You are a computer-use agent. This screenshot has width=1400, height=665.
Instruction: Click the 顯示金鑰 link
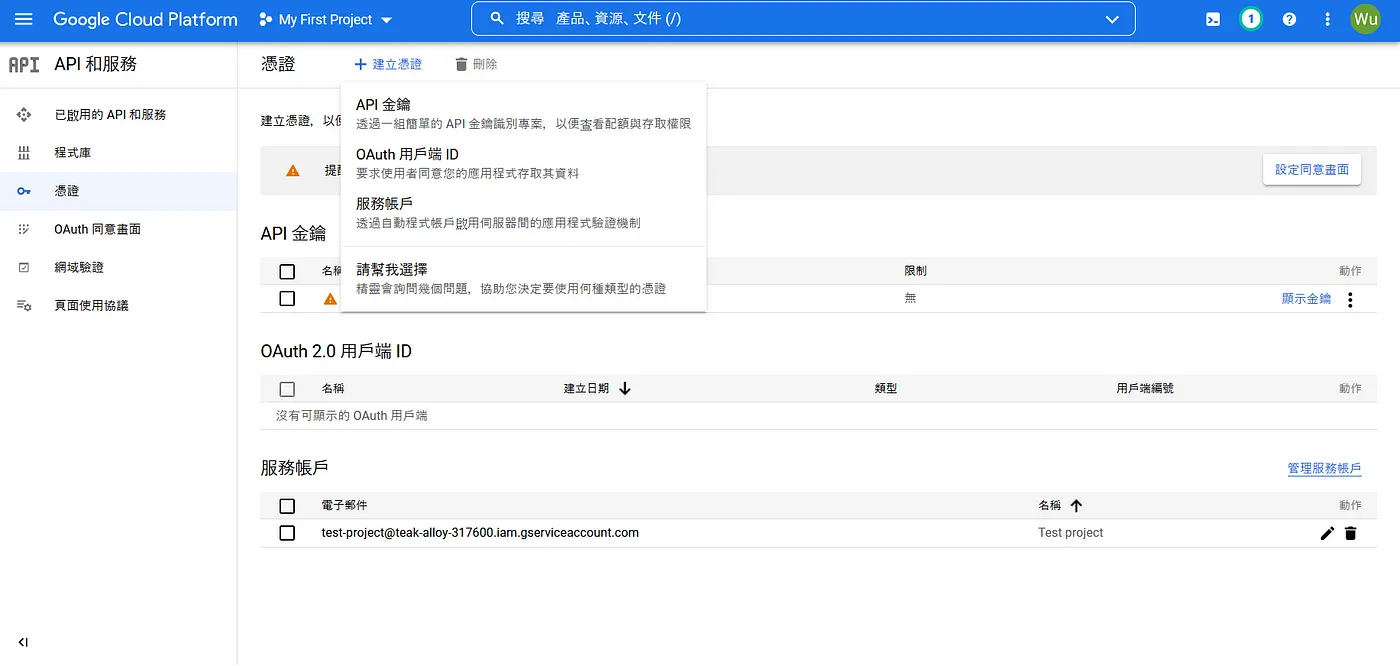[1306, 298]
